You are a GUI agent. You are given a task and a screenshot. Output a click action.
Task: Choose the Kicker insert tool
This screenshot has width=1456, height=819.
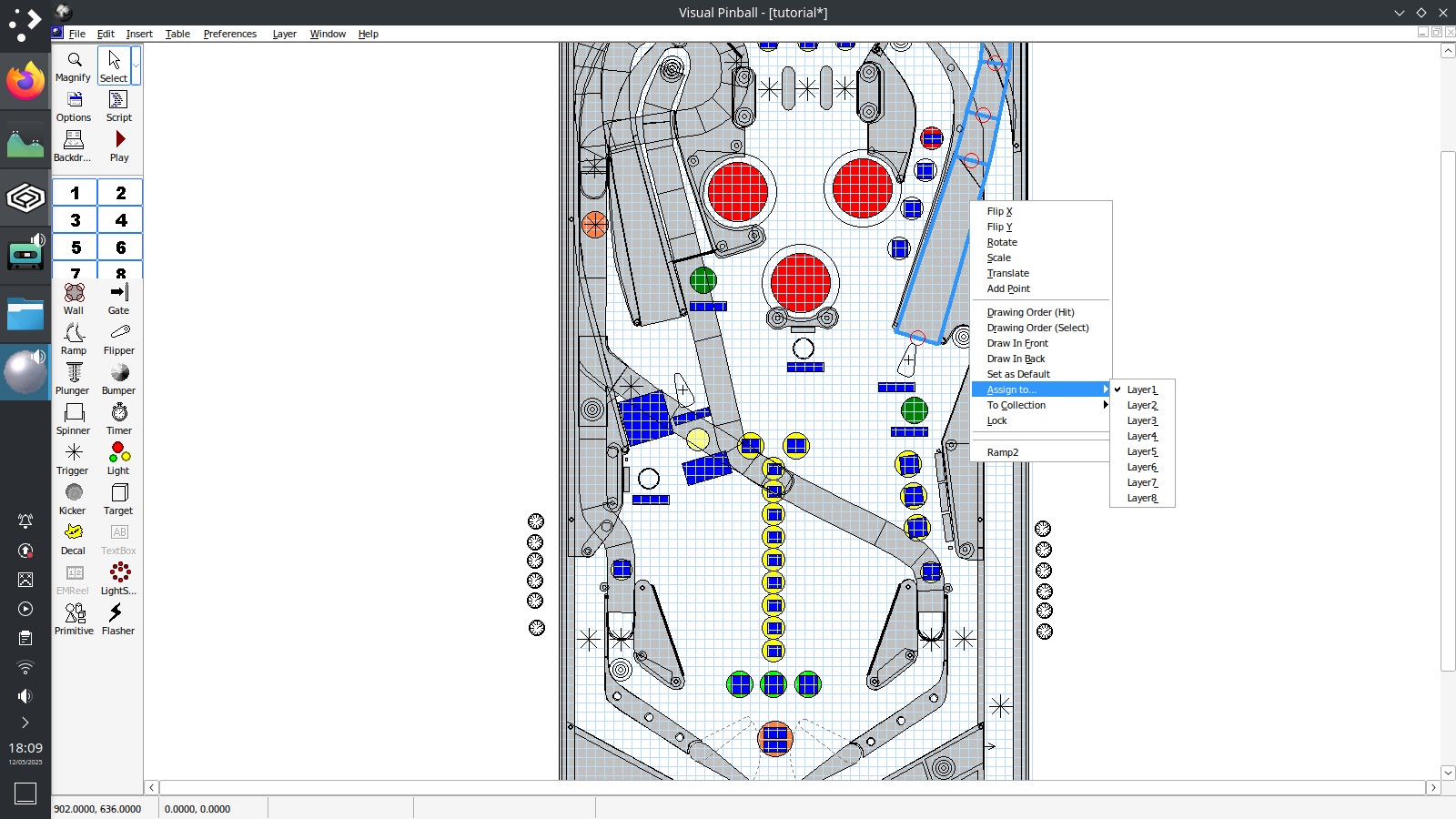[74, 499]
